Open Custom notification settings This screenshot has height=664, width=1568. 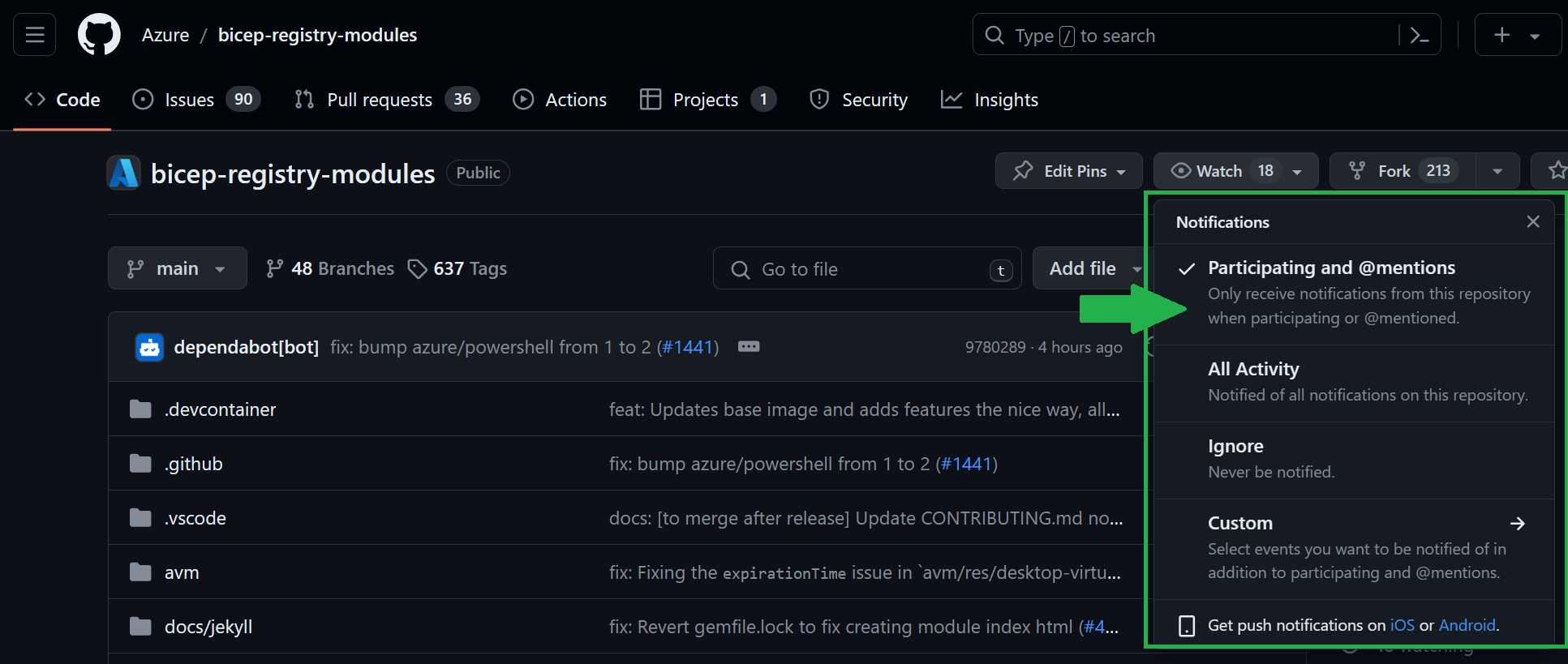pyautogui.click(x=1354, y=549)
